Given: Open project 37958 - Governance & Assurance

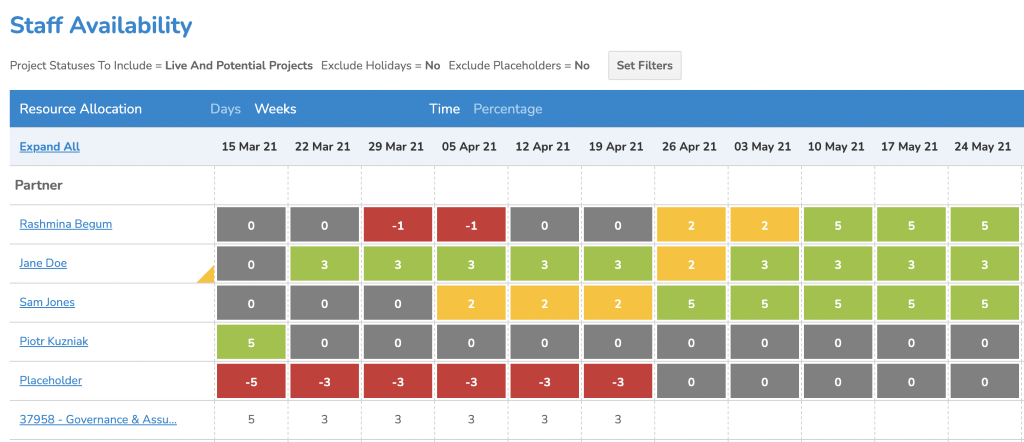Looking at the screenshot, I should 98,419.
